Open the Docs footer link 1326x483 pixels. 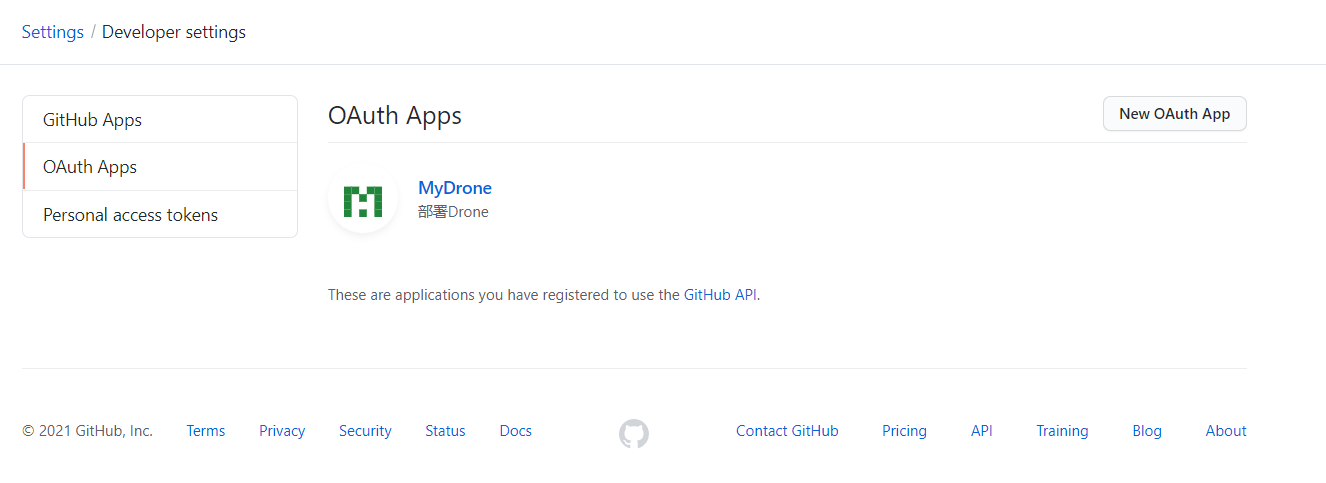pyautogui.click(x=516, y=431)
